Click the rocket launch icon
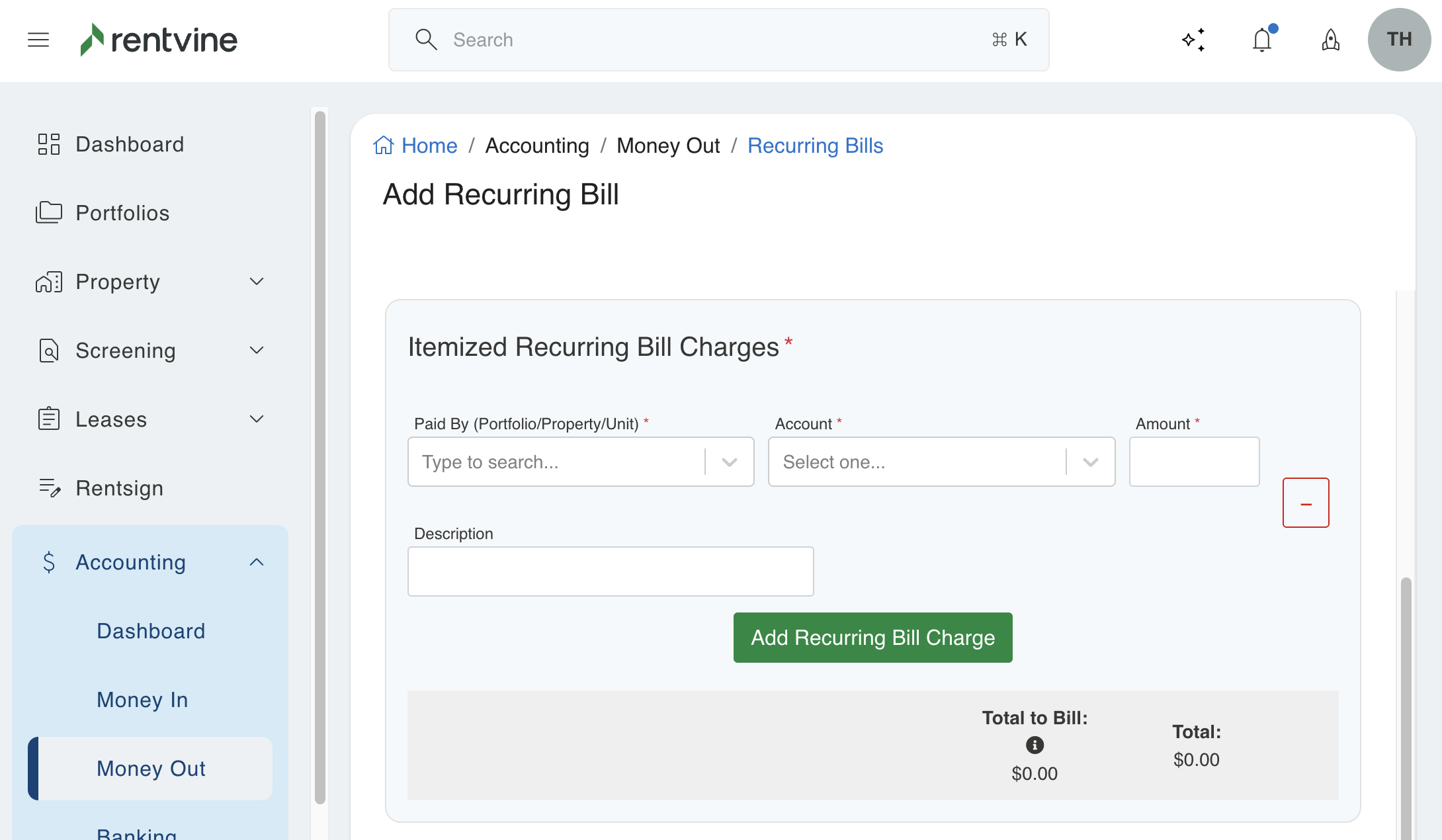 [x=1330, y=40]
